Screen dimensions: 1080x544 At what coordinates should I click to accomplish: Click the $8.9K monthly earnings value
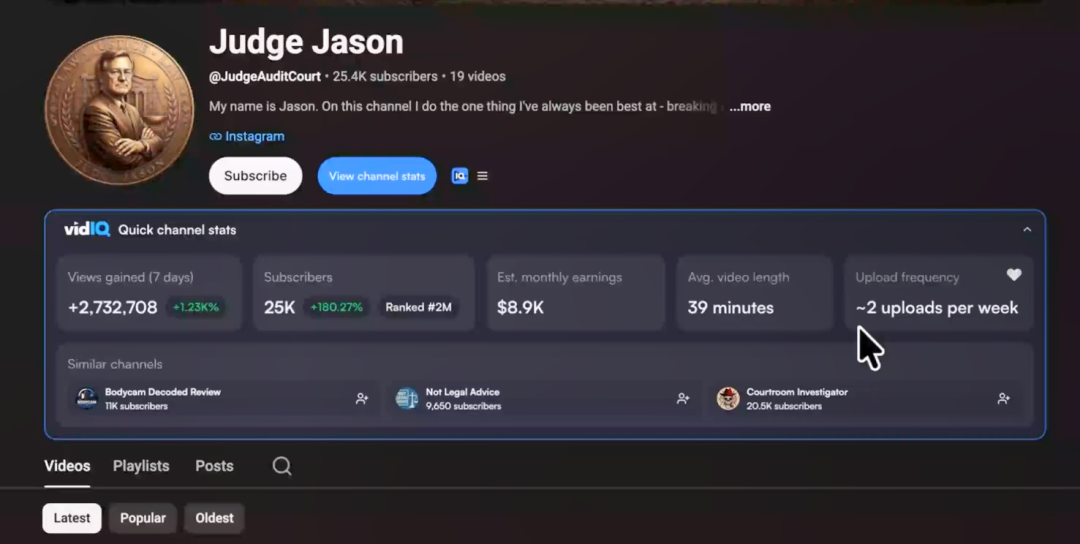[x=520, y=307]
